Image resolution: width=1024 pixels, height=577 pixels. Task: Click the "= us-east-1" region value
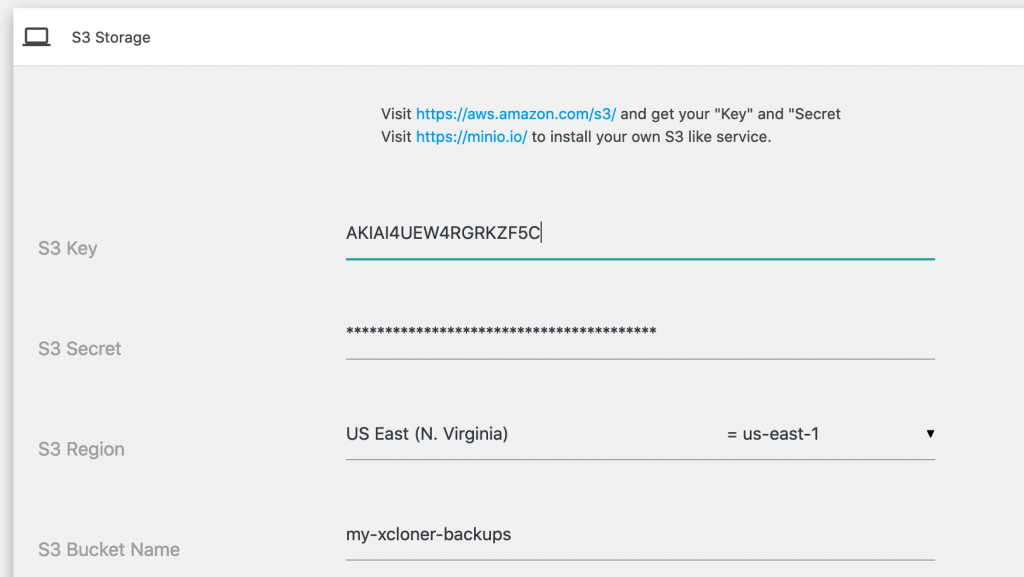click(773, 434)
